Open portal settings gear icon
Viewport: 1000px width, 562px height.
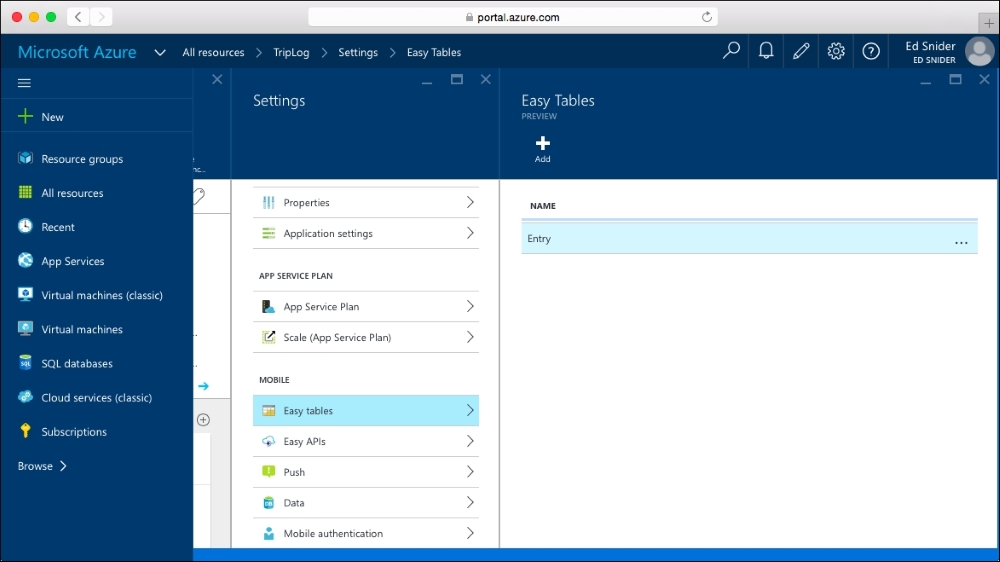tap(836, 51)
